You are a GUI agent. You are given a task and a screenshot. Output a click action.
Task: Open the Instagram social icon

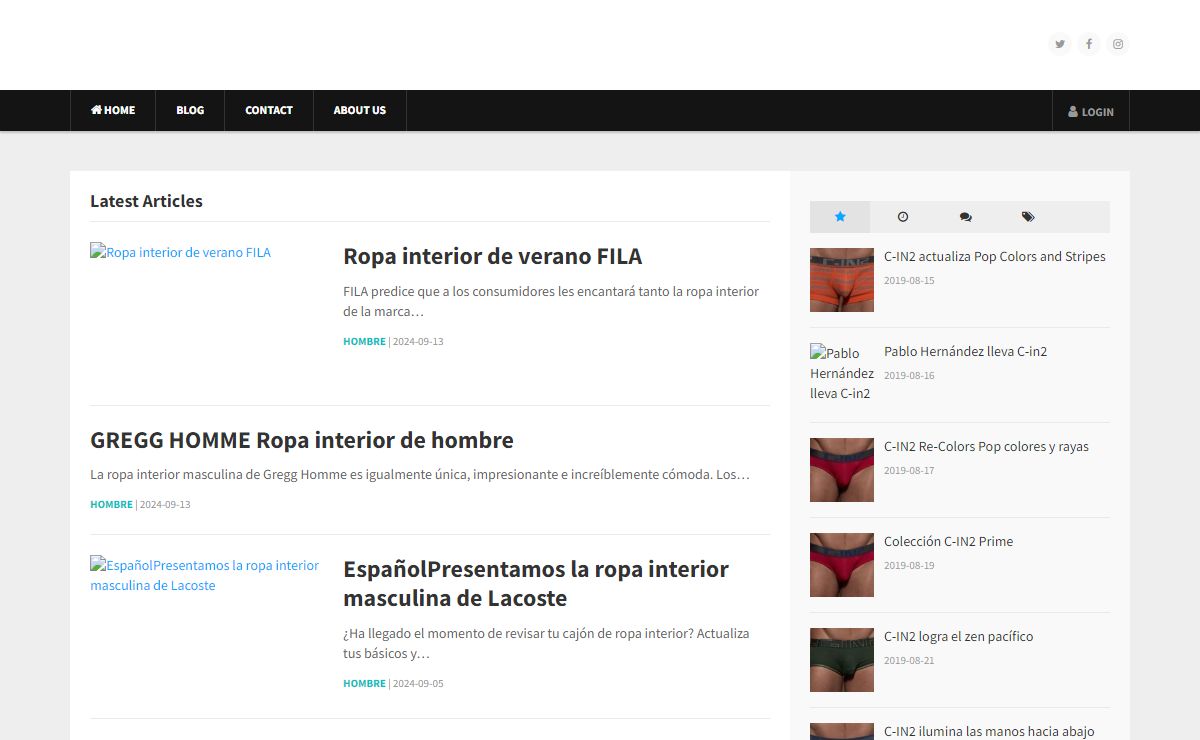coord(1118,44)
